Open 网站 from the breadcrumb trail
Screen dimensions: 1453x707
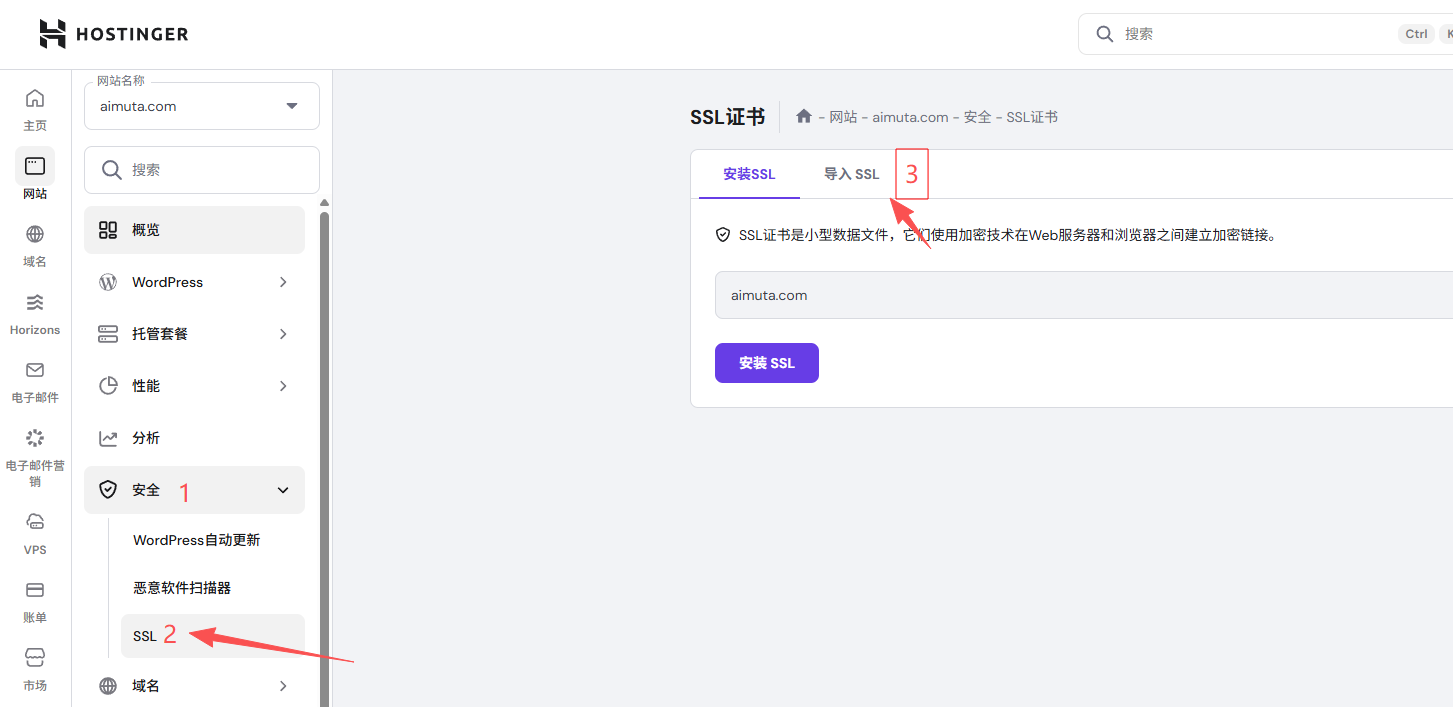[842, 116]
